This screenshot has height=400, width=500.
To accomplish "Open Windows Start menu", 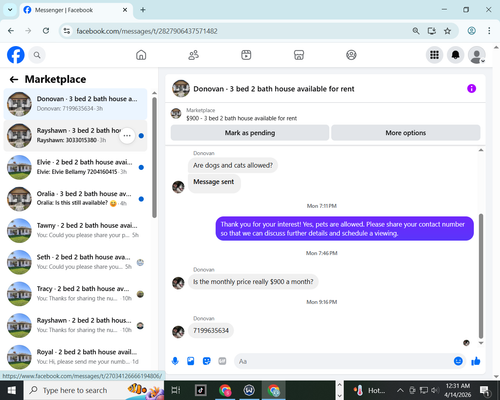I will [x=11, y=390].
